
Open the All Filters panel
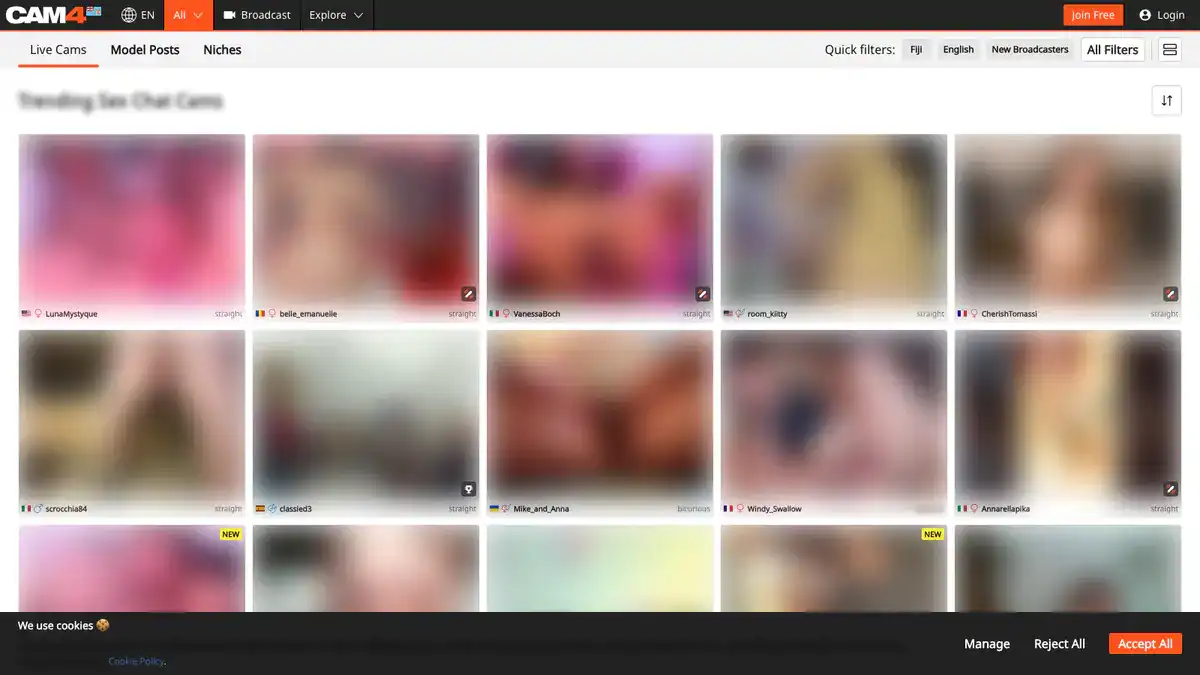[x=1113, y=49]
